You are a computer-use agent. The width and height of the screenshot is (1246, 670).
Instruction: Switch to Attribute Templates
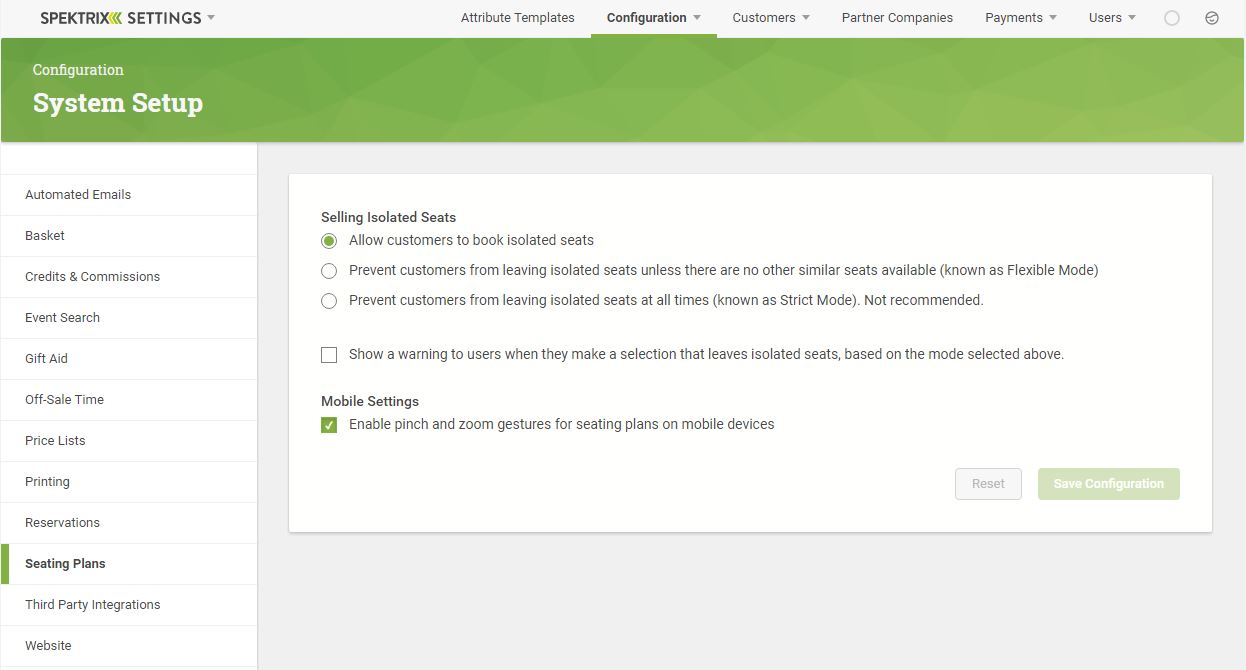click(x=517, y=17)
